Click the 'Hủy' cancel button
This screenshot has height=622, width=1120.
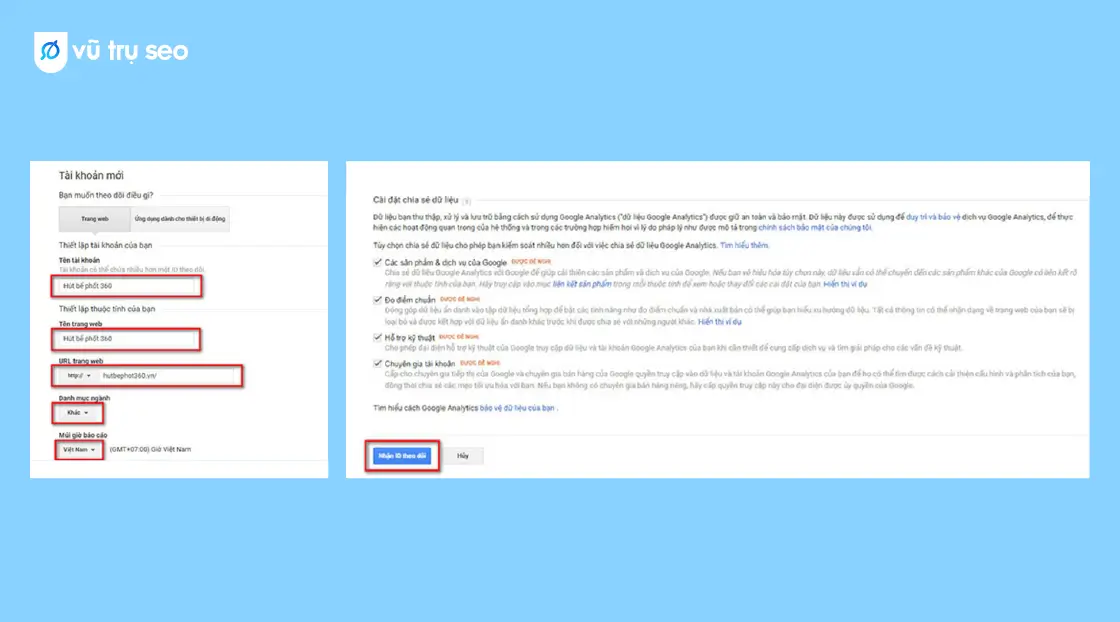(x=463, y=456)
